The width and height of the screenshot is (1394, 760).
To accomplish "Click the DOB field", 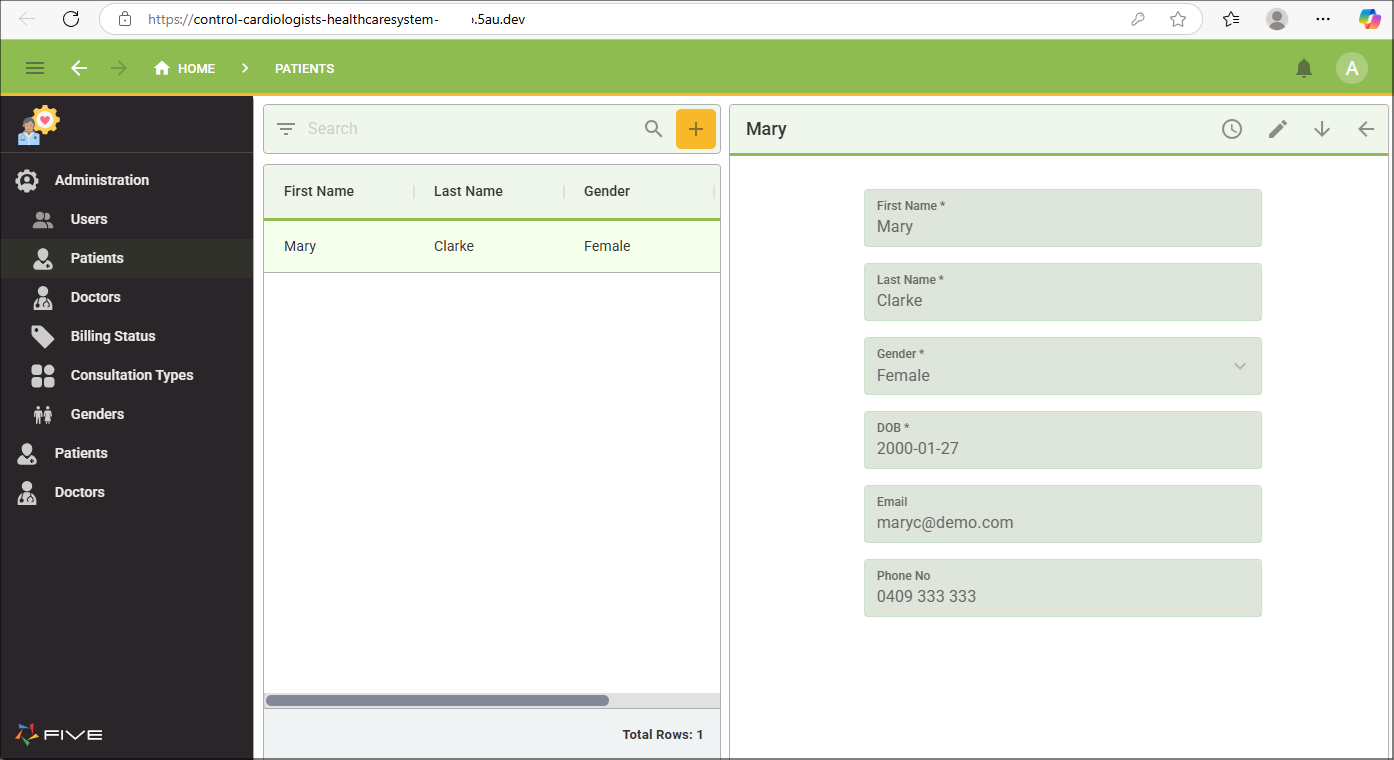I will coord(1062,440).
